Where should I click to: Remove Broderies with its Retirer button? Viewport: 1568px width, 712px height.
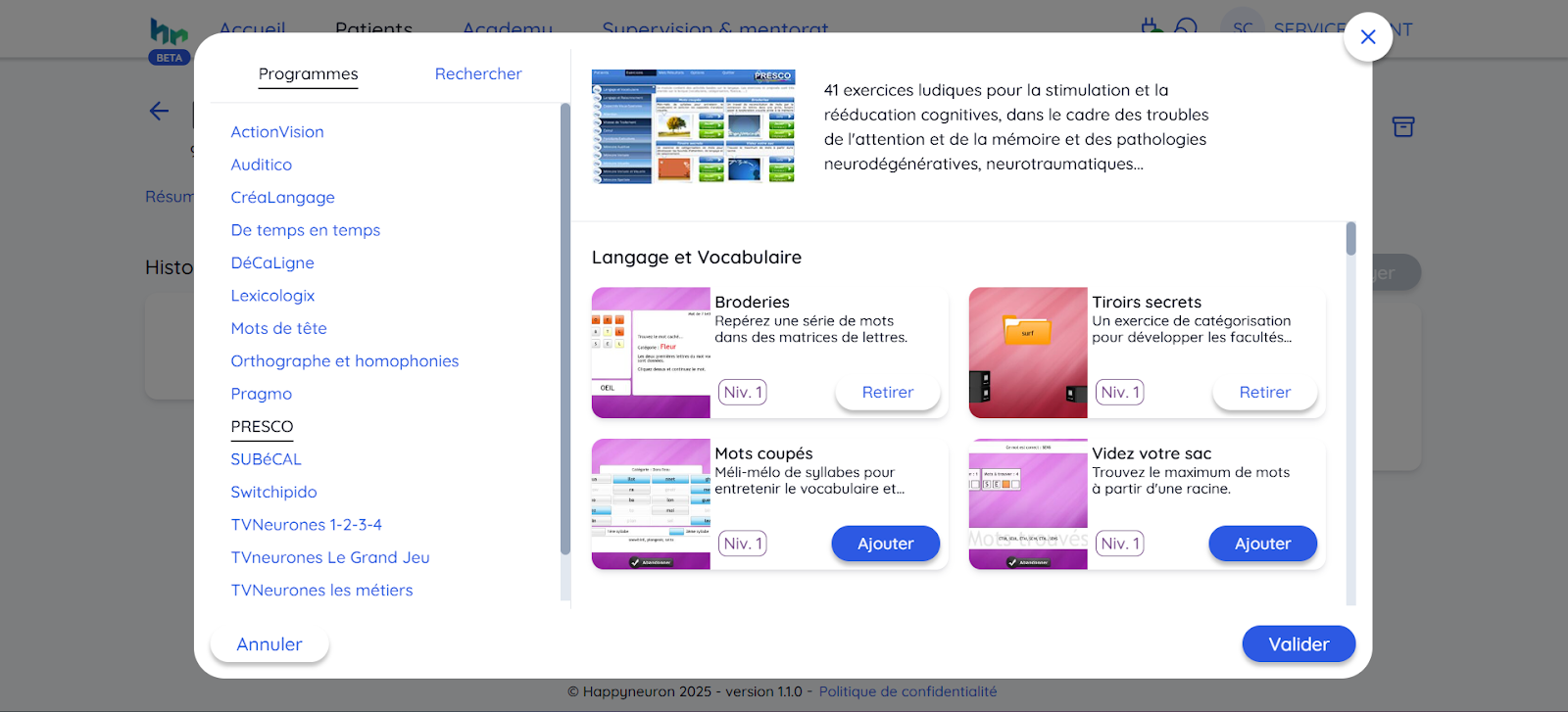pyautogui.click(x=887, y=392)
